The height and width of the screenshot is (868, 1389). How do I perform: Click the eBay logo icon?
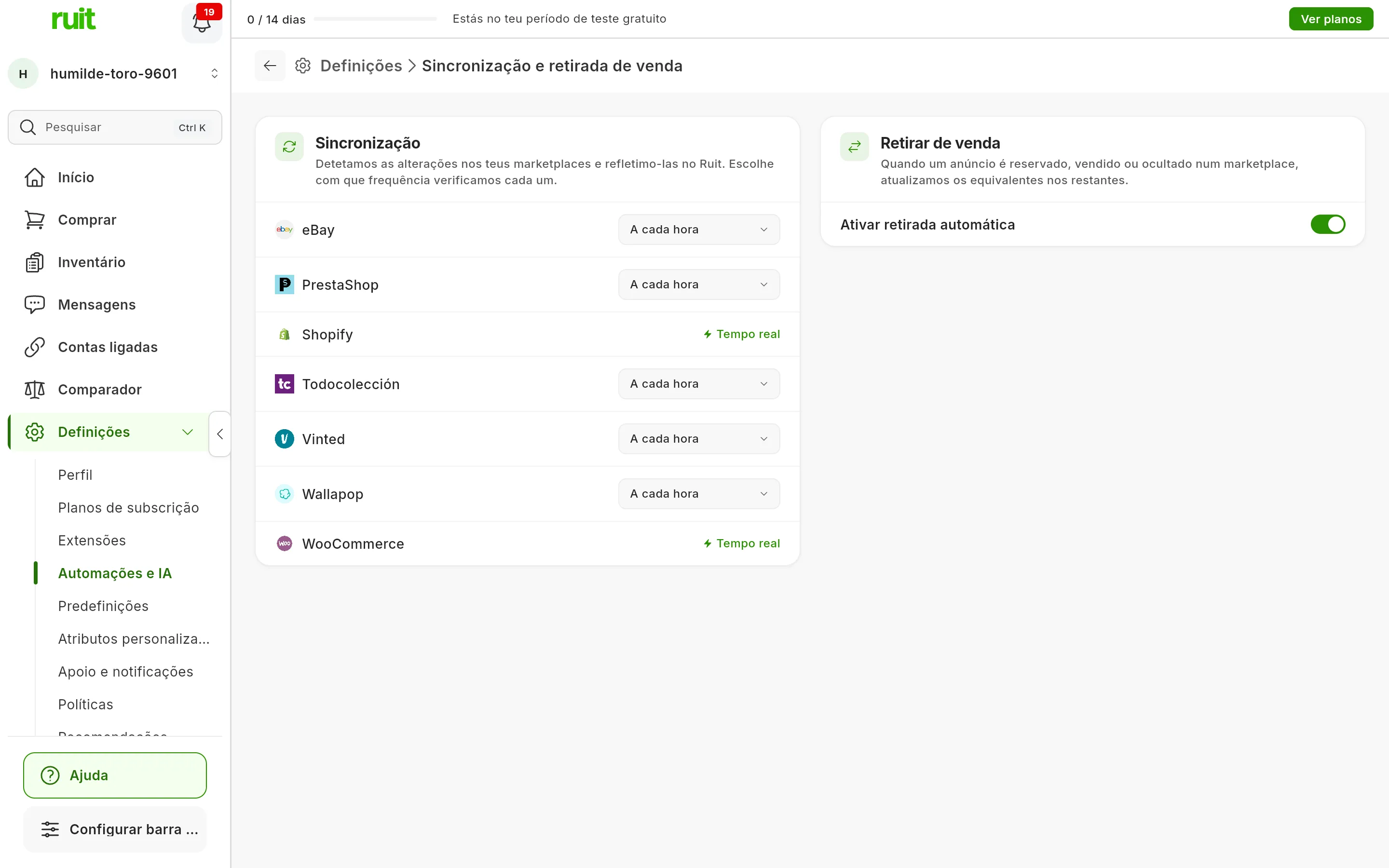pyautogui.click(x=285, y=230)
